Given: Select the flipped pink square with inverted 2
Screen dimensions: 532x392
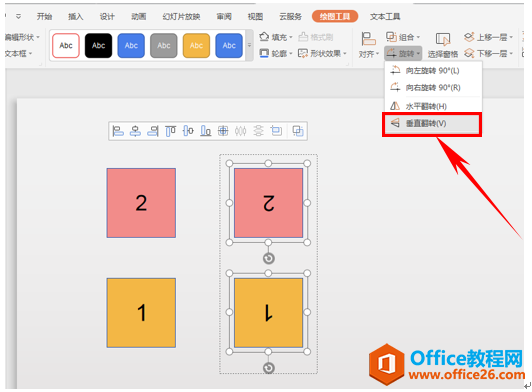Looking at the screenshot, I should click(268, 203).
